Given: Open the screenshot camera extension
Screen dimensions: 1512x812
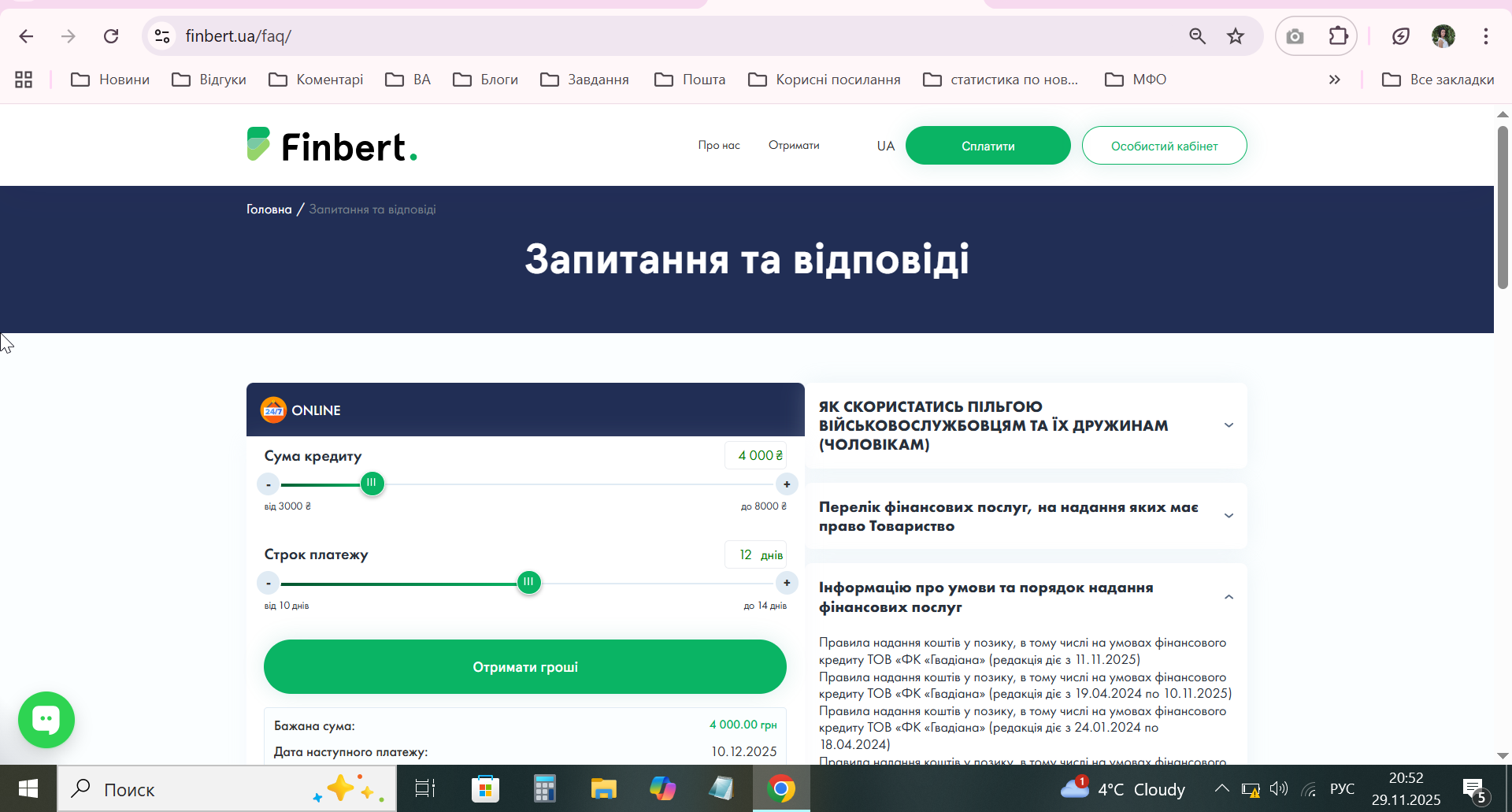Looking at the screenshot, I should (1295, 36).
